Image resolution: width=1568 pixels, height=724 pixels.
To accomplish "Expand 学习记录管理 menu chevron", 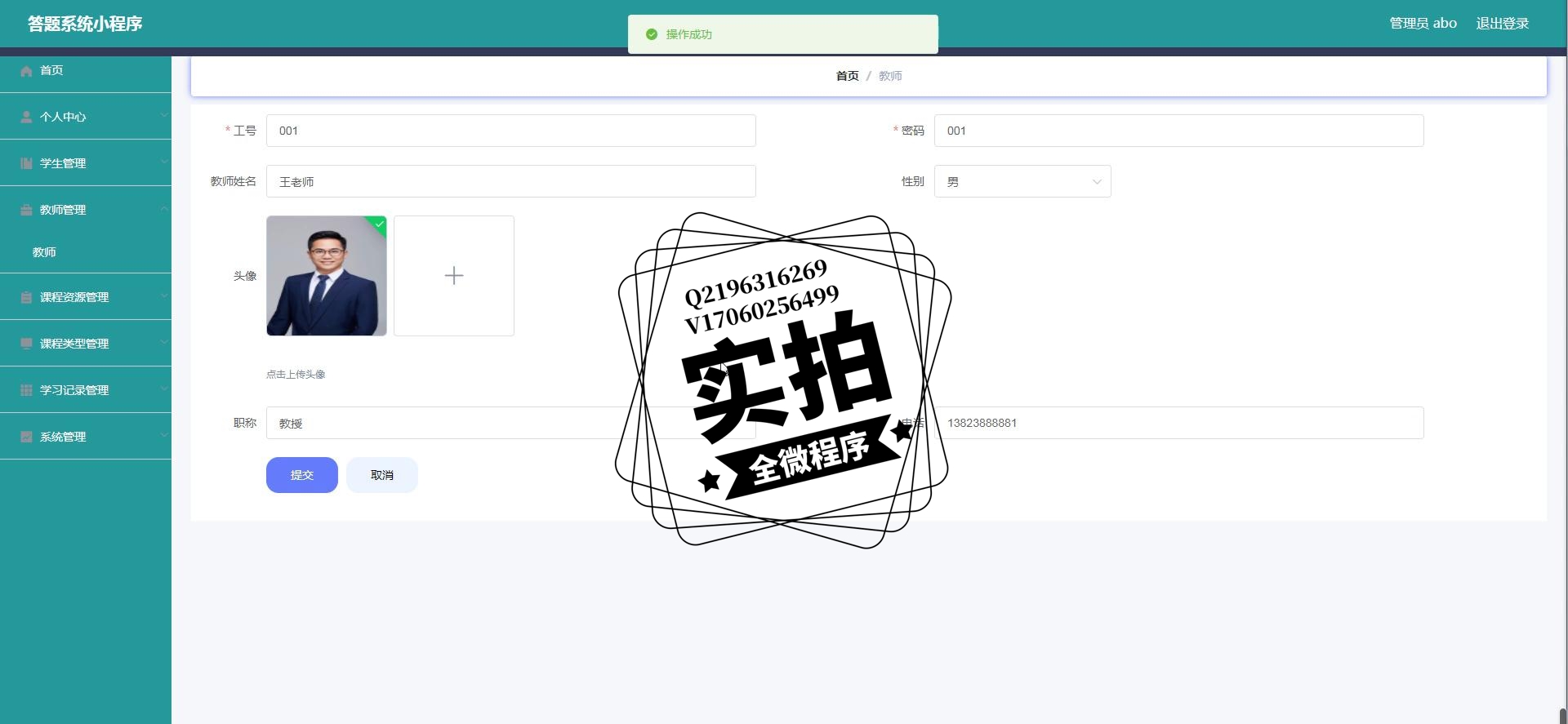I will pos(164,389).
